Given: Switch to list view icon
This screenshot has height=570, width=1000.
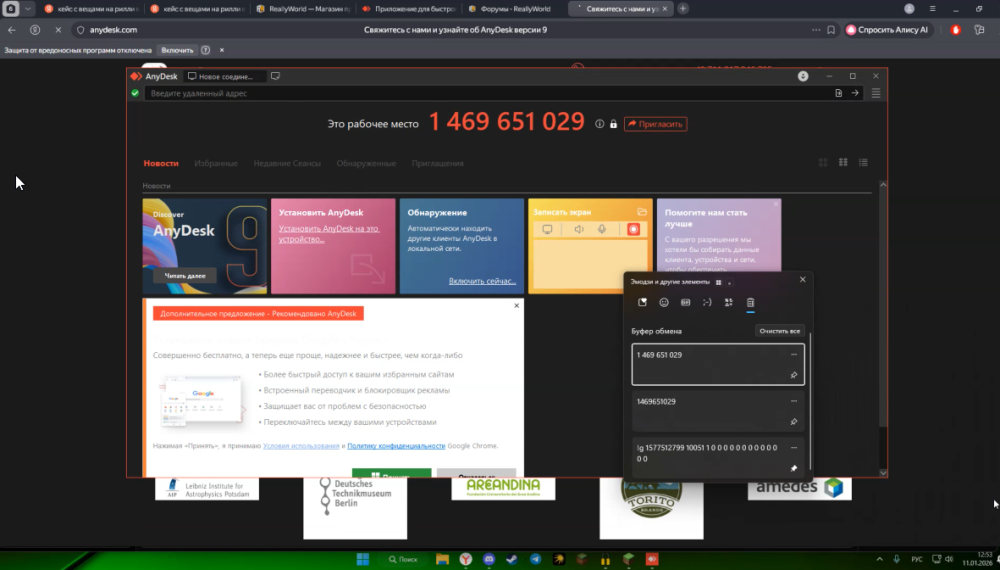Looking at the screenshot, I should click(x=863, y=163).
